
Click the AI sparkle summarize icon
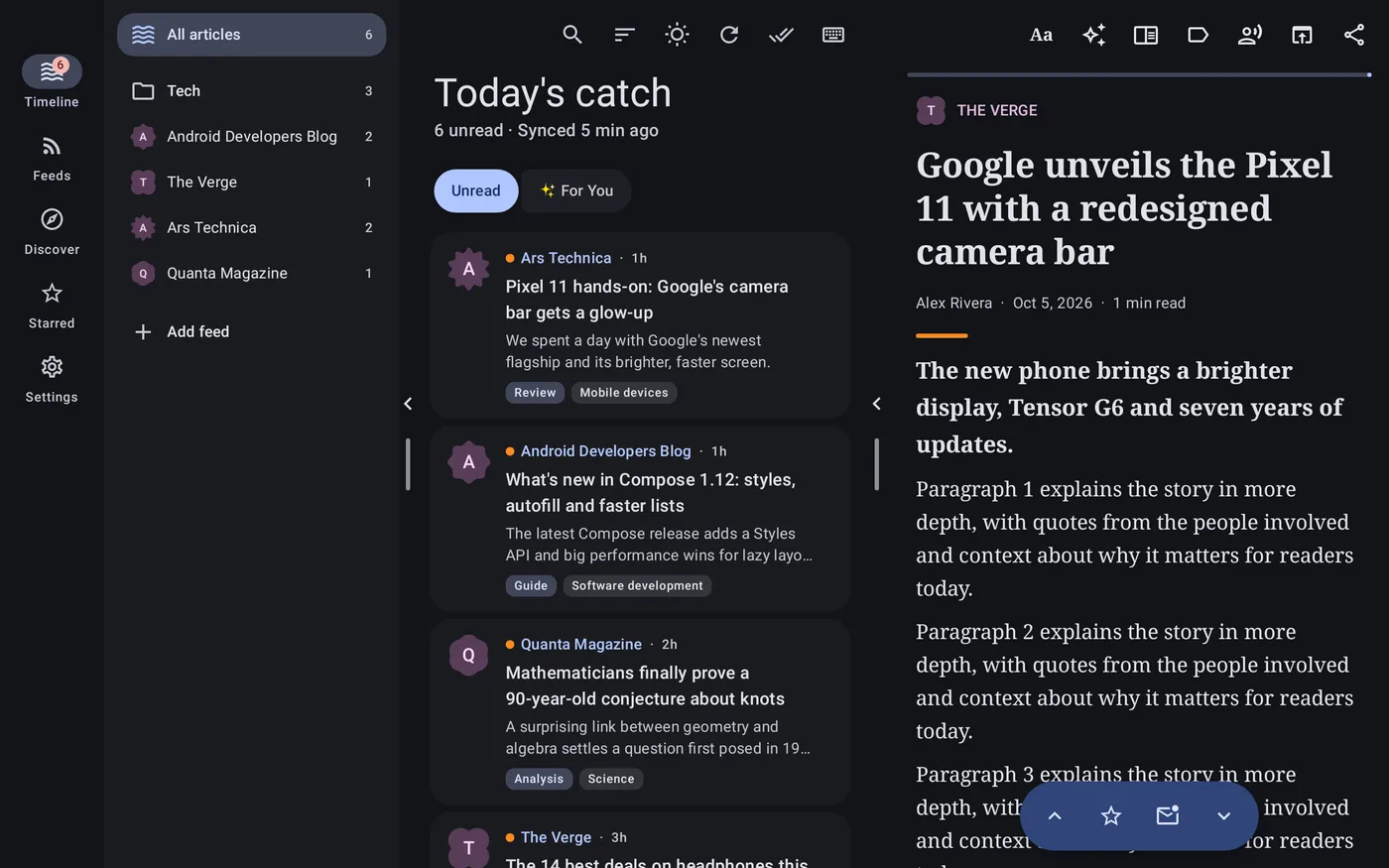point(1093,35)
